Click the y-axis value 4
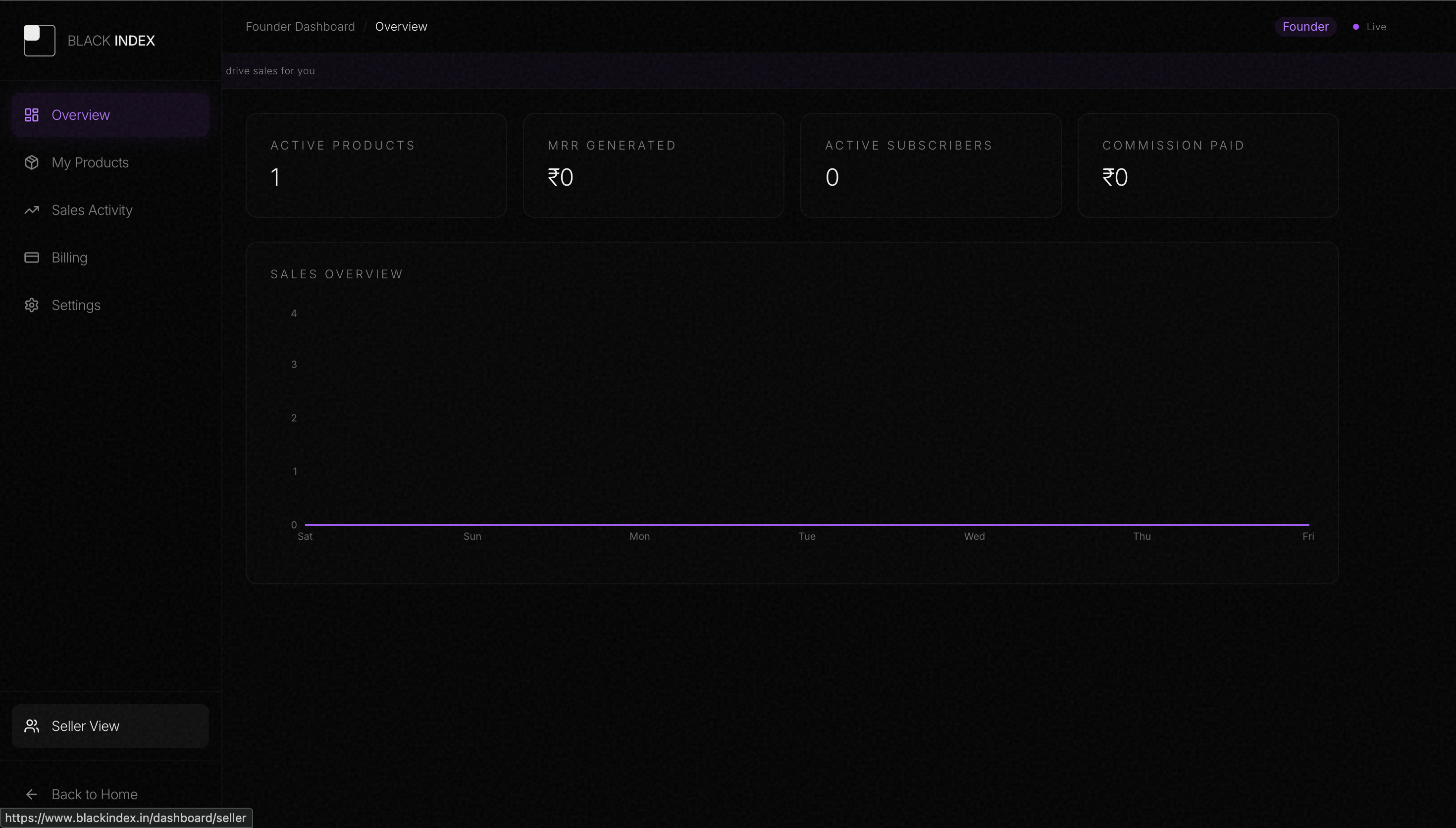This screenshot has height=828, width=1456. (294, 313)
